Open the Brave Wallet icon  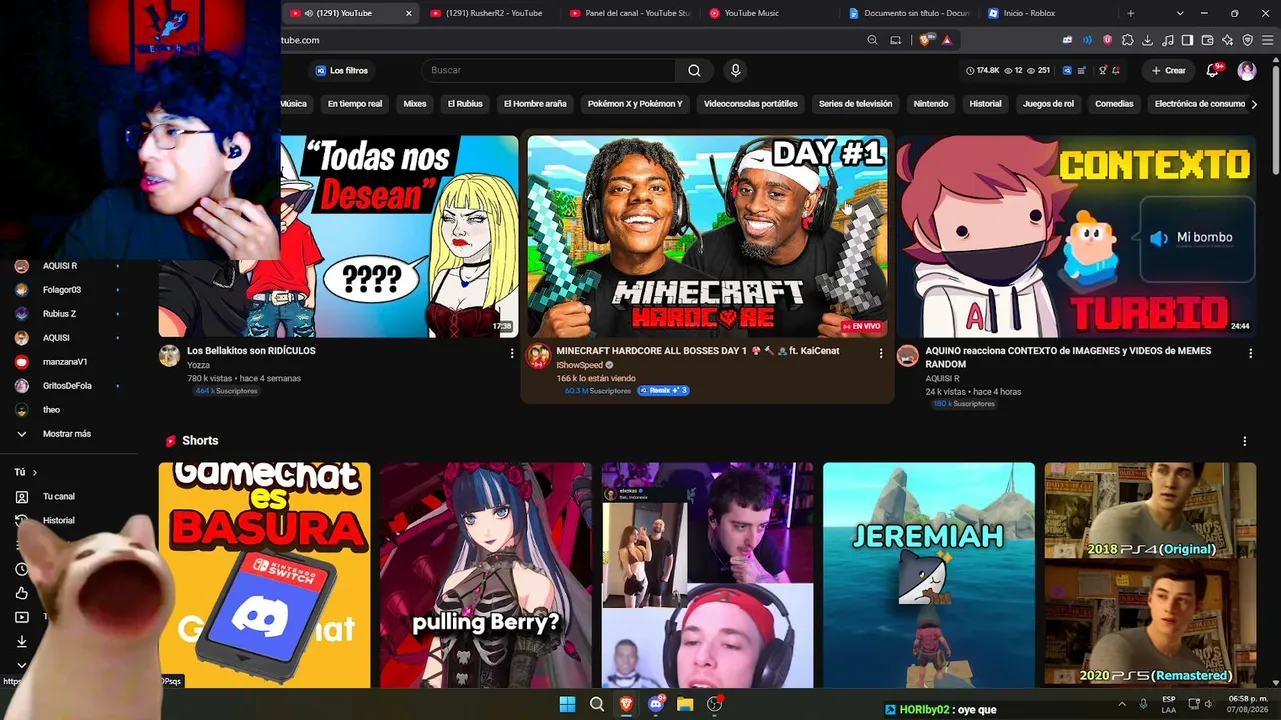[x=1207, y=40]
